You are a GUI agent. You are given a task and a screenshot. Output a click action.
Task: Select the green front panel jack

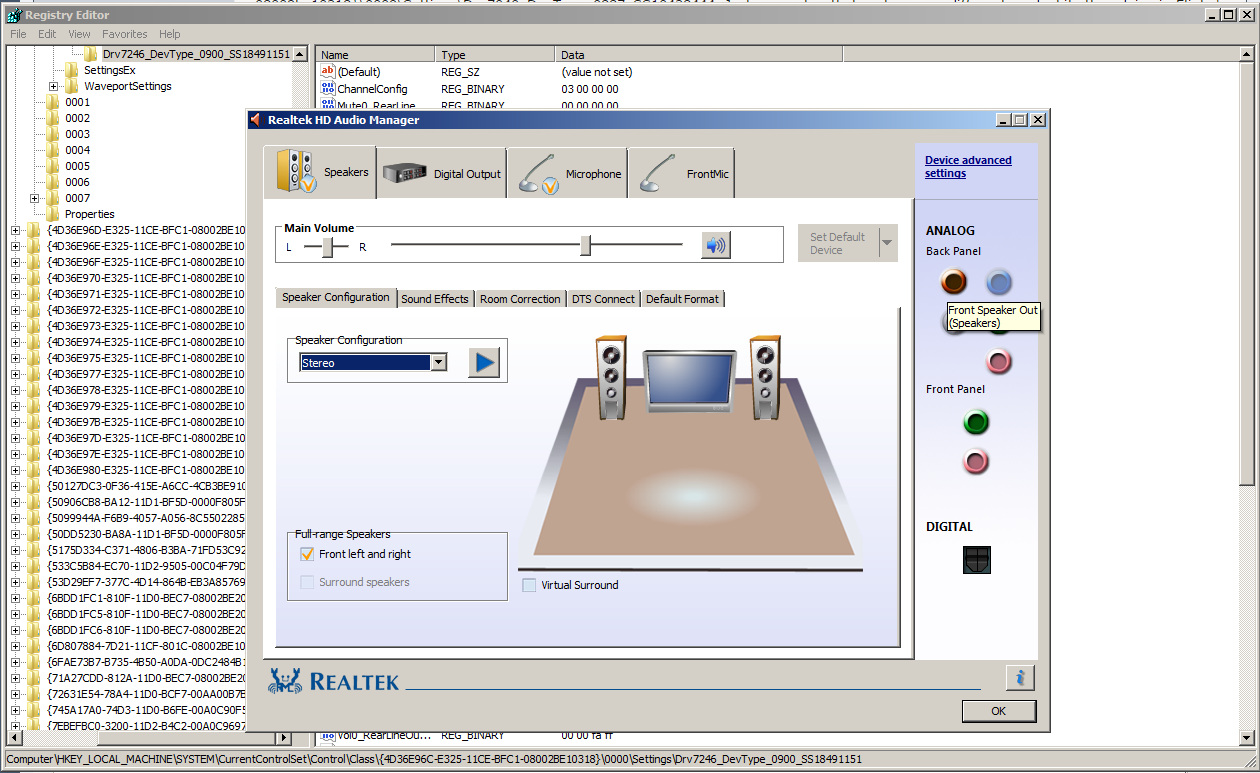click(x=976, y=422)
